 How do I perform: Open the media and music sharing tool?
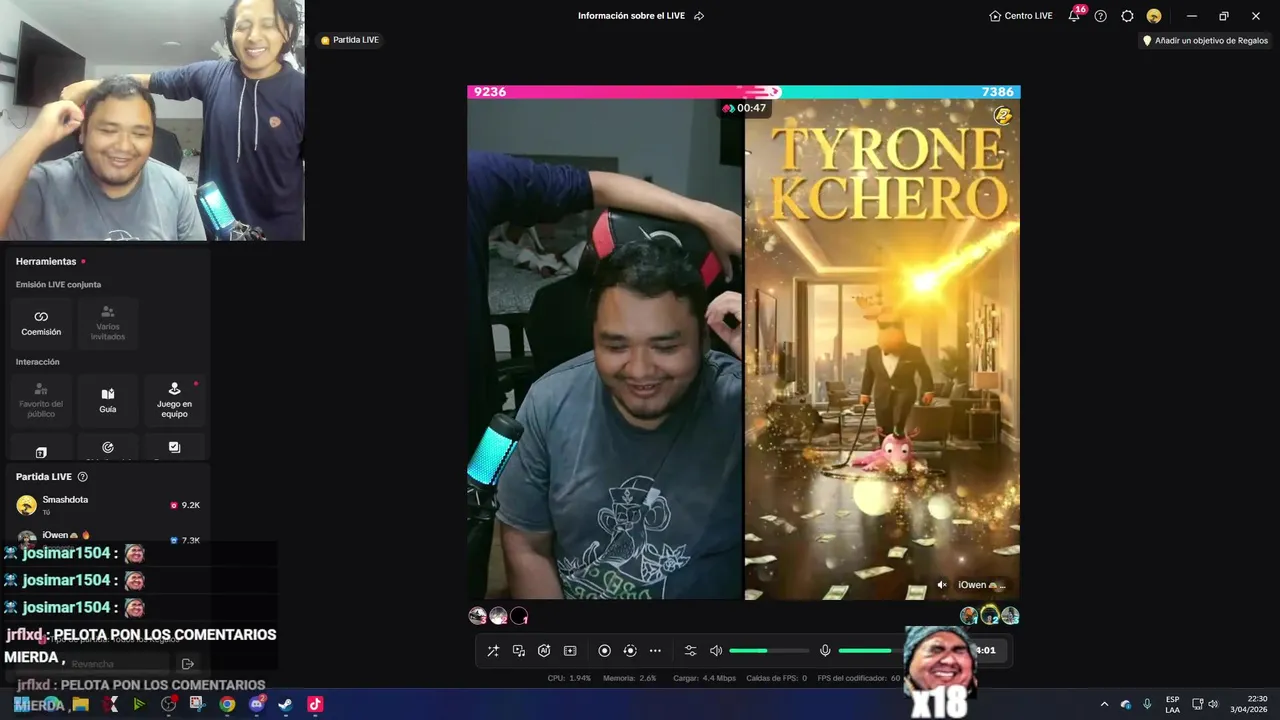click(519, 651)
